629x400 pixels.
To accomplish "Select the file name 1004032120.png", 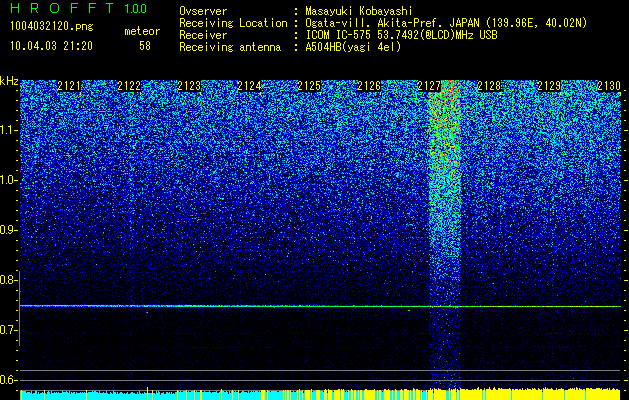I will click(52, 26).
